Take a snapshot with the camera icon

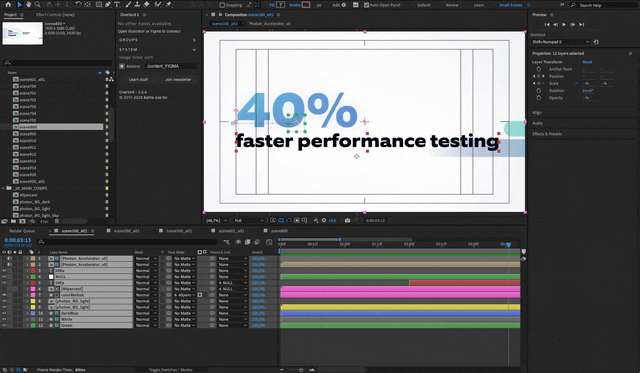347,220
